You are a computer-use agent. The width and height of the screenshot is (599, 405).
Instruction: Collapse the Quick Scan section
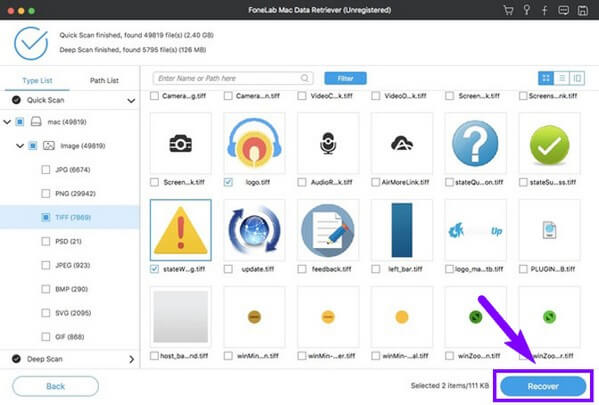click(131, 101)
